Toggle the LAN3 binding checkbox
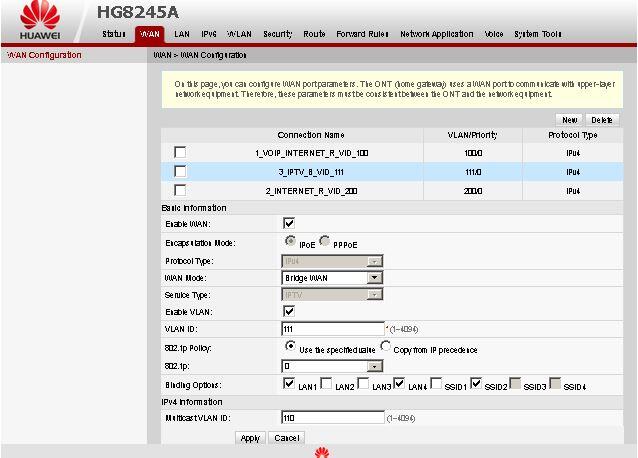This screenshot has width=638, height=458. (x=363, y=383)
